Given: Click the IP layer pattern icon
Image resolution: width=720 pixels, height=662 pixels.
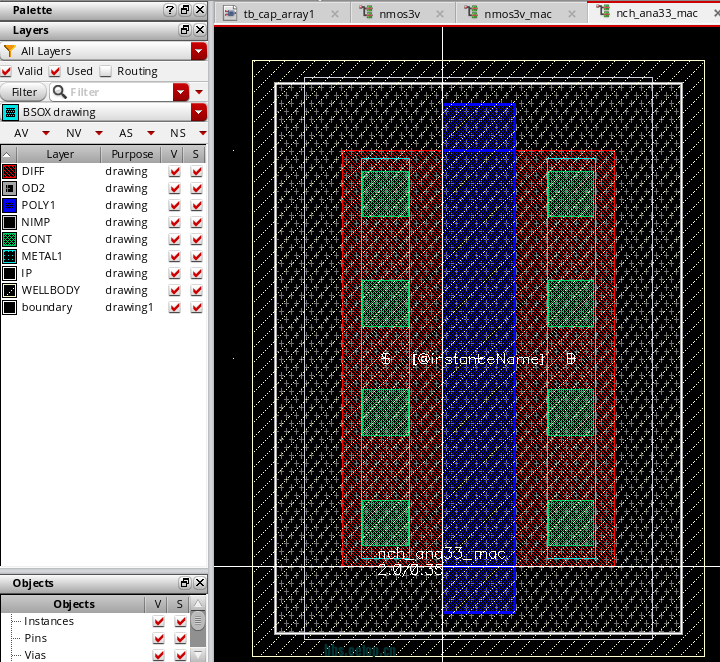Looking at the screenshot, I should [x=10, y=273].
